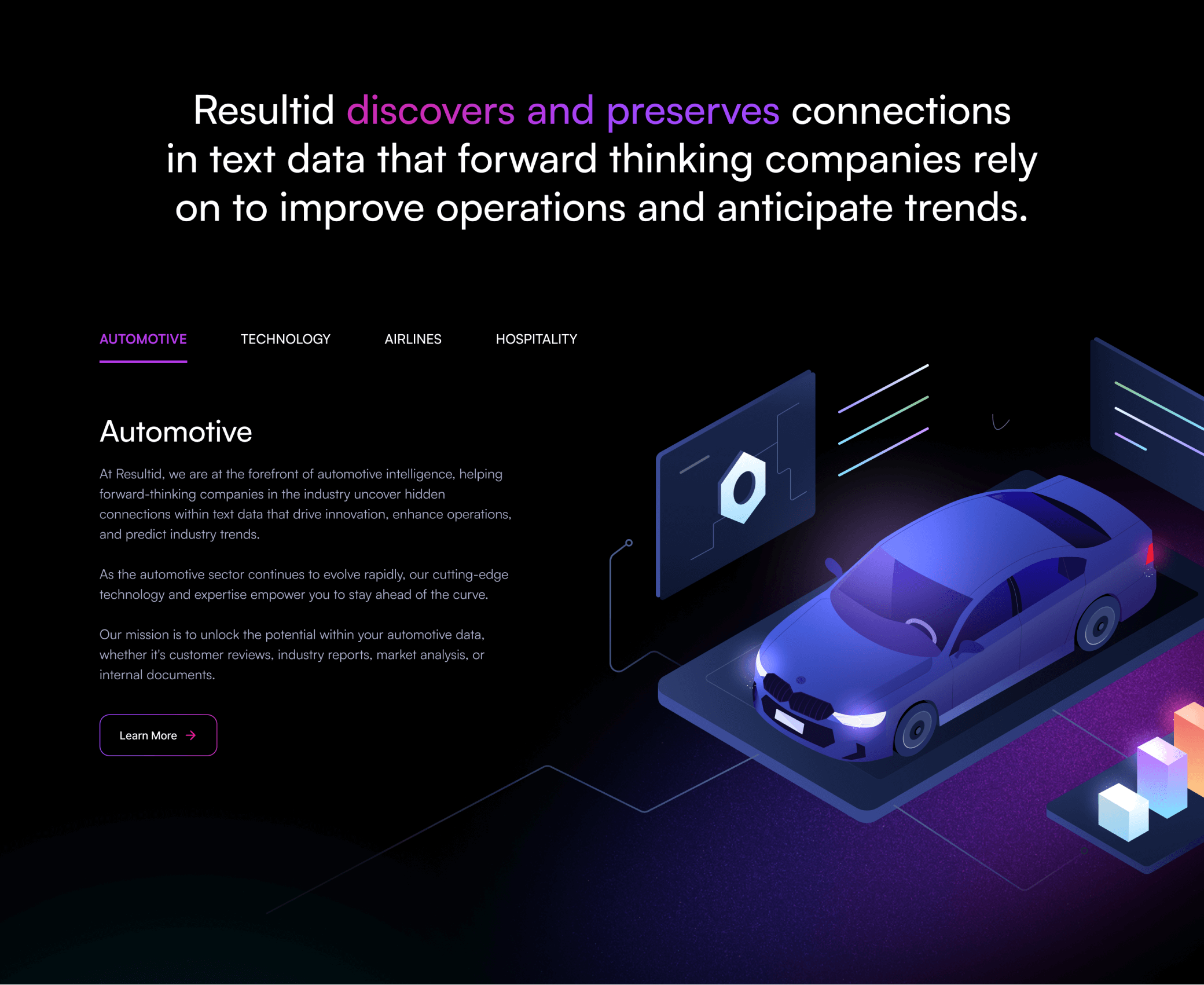Click the Airlines navigation item
This screenshot has width=1204, height=985.
coord(413,339)
